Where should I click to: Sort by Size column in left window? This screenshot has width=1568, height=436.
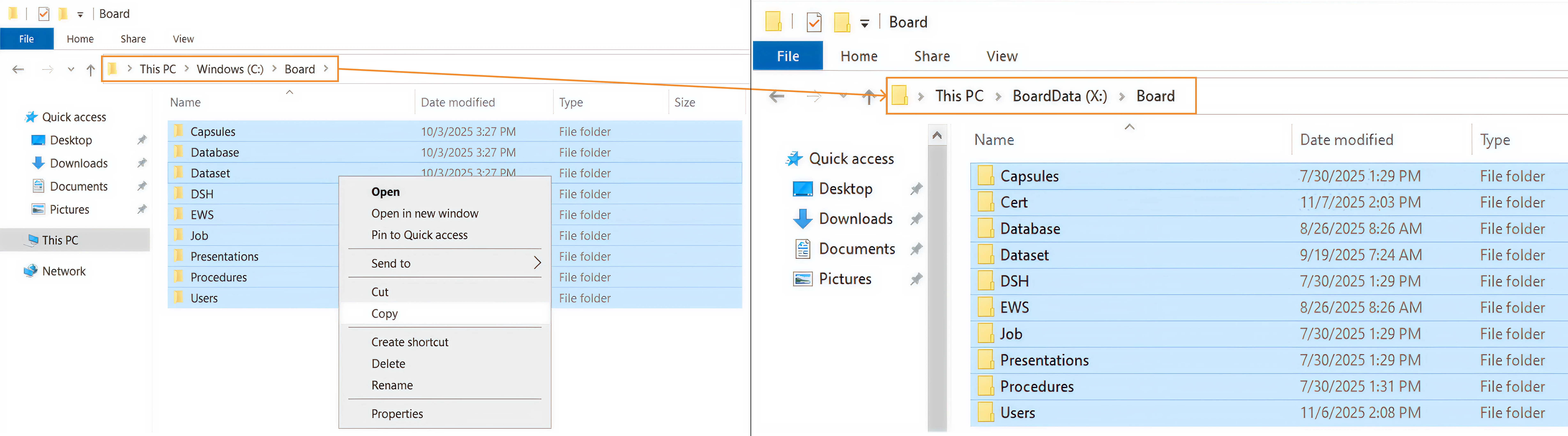click(x=685, y=102)
